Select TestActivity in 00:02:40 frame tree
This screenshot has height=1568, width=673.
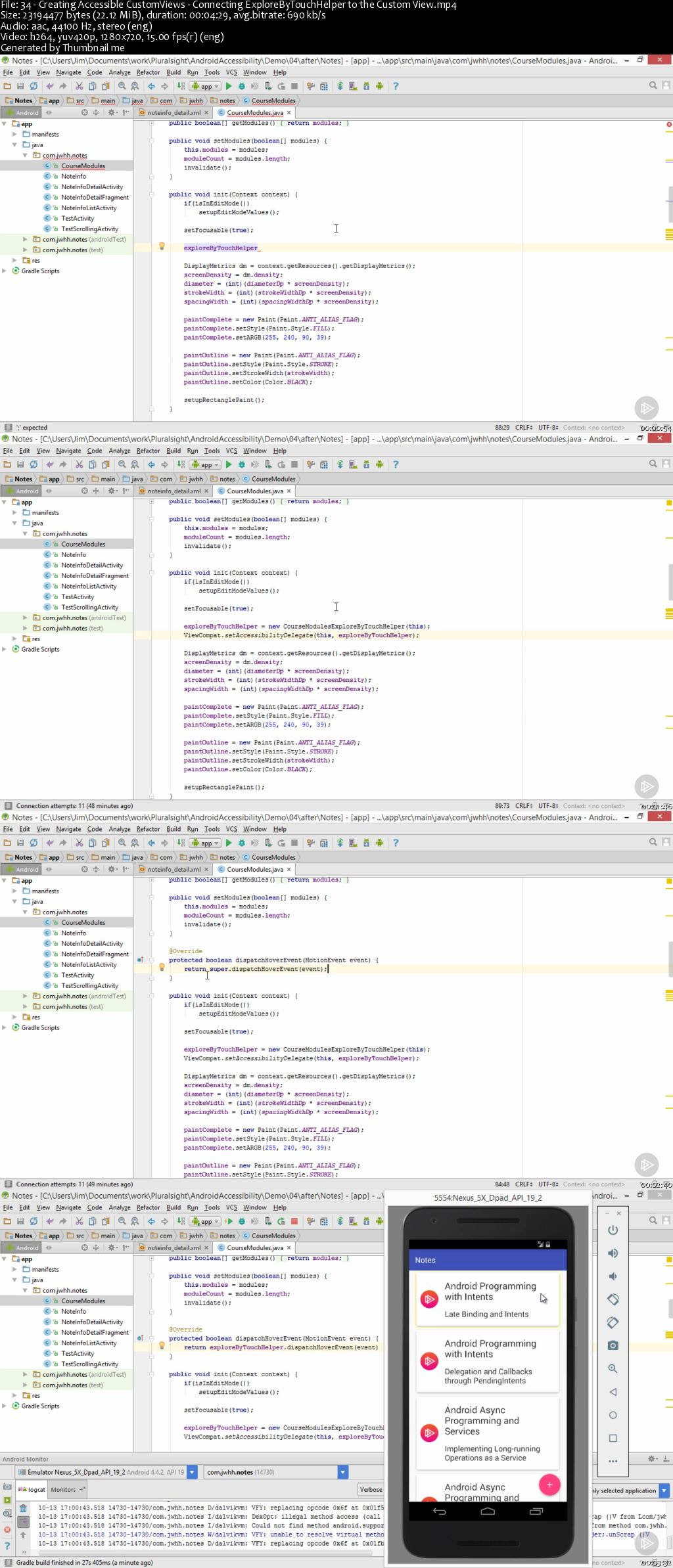(78, 975)
